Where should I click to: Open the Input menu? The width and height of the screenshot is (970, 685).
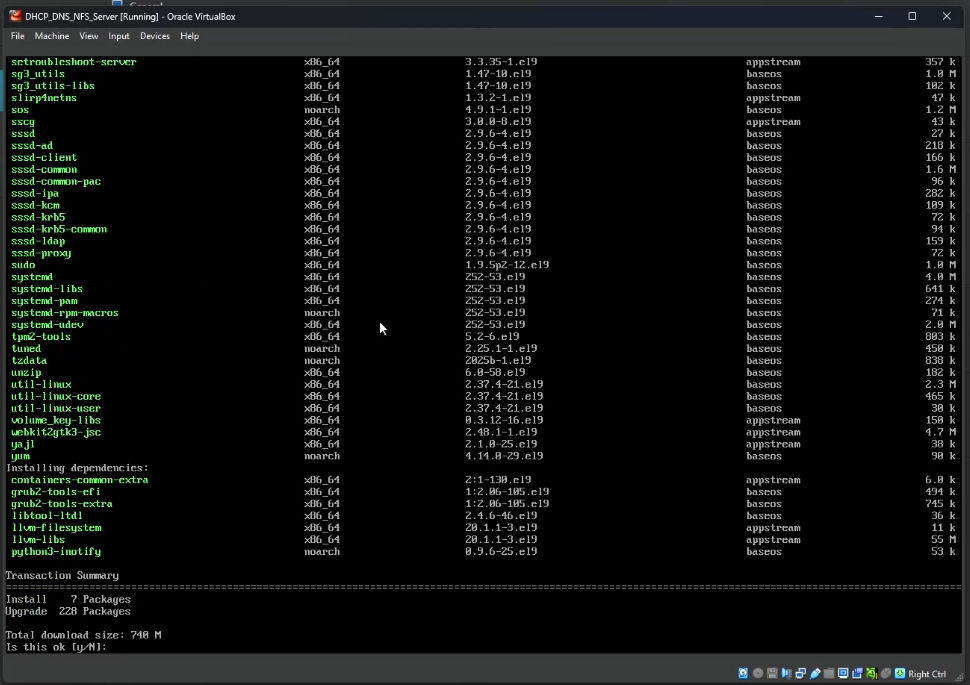[119, 36]
